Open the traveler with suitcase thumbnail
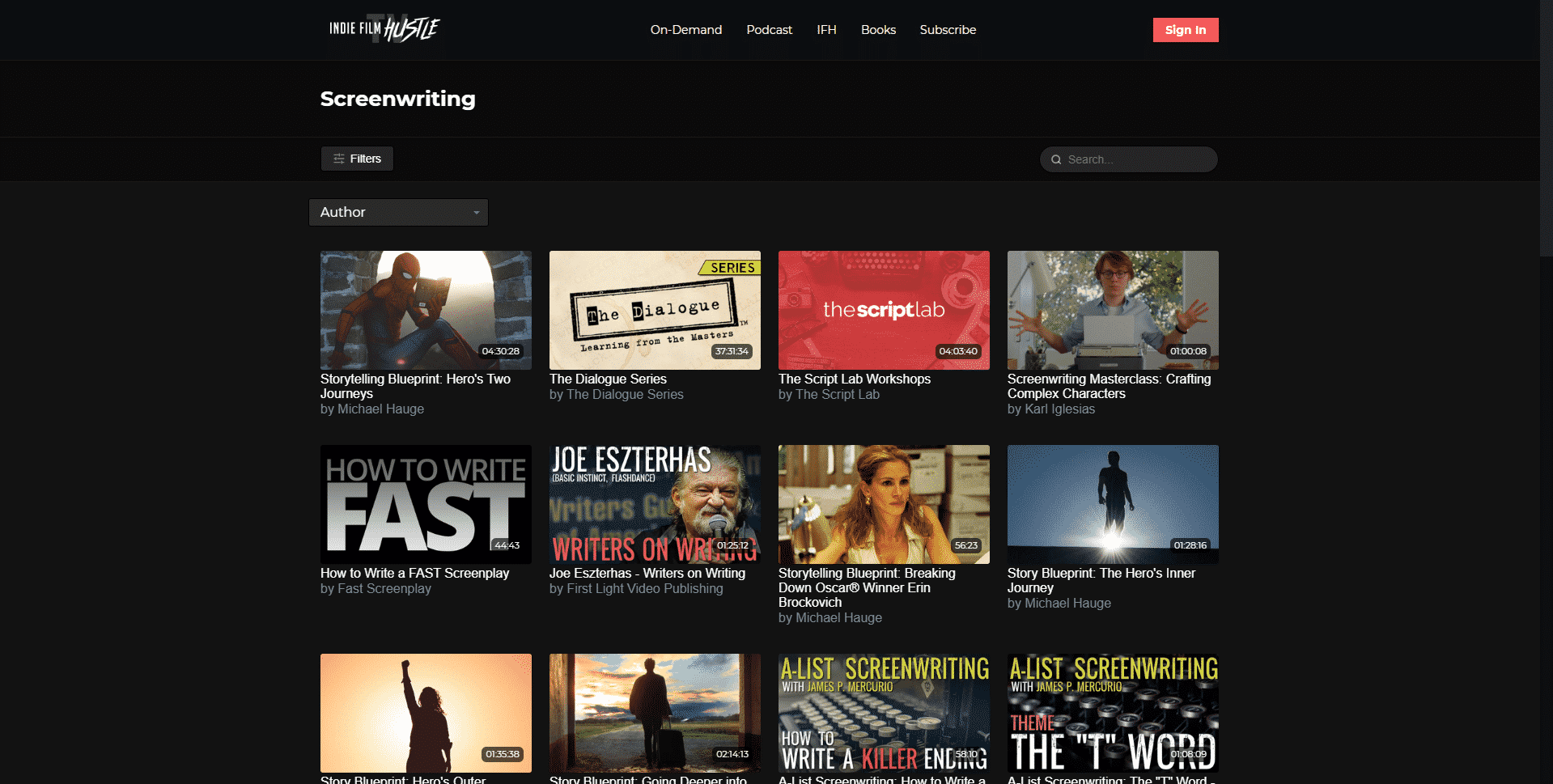1553x784 pixels. click(x=655, y=713)
